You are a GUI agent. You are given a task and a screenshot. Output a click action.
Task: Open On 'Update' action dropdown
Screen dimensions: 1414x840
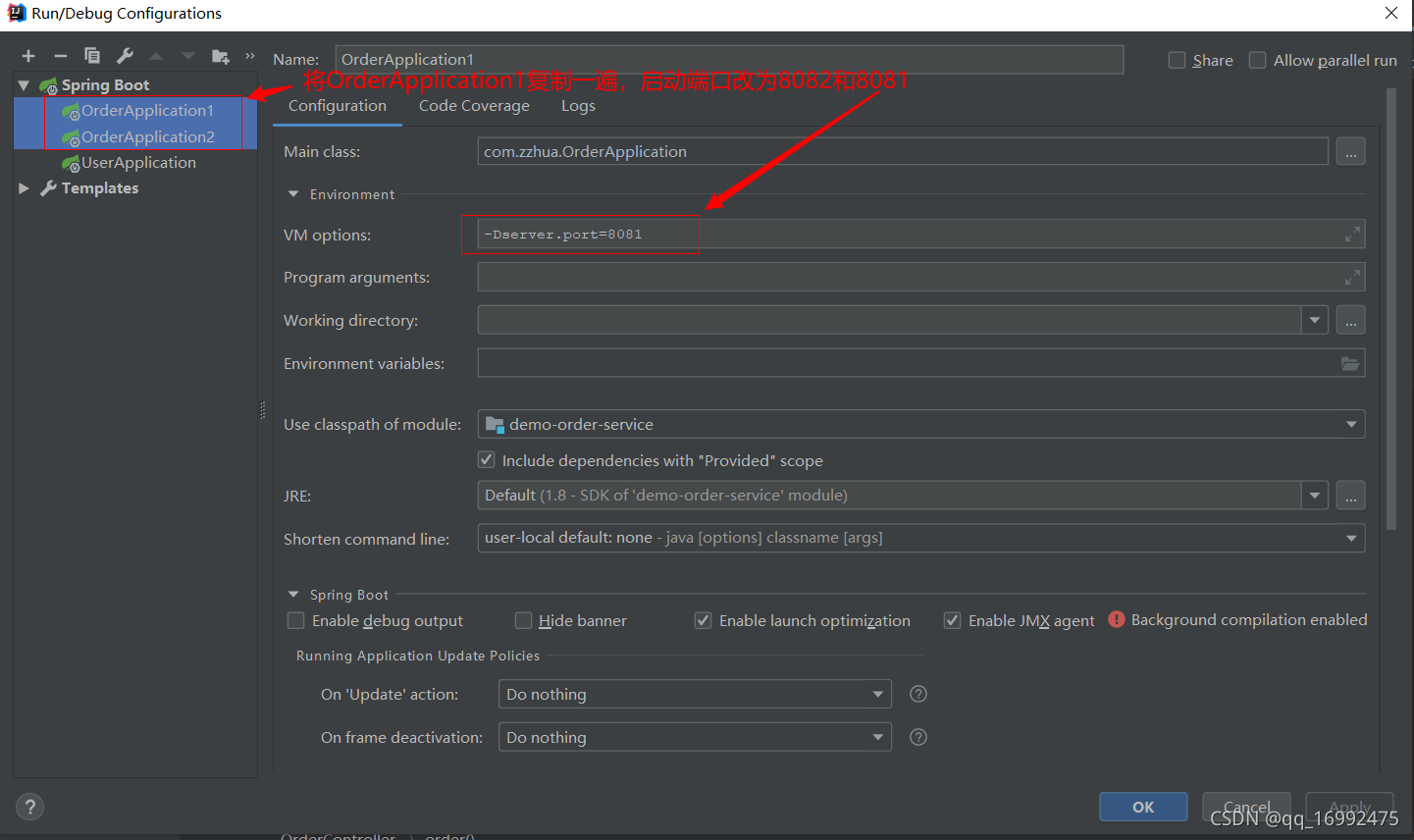pyautogui.click(x=878, y=694)
